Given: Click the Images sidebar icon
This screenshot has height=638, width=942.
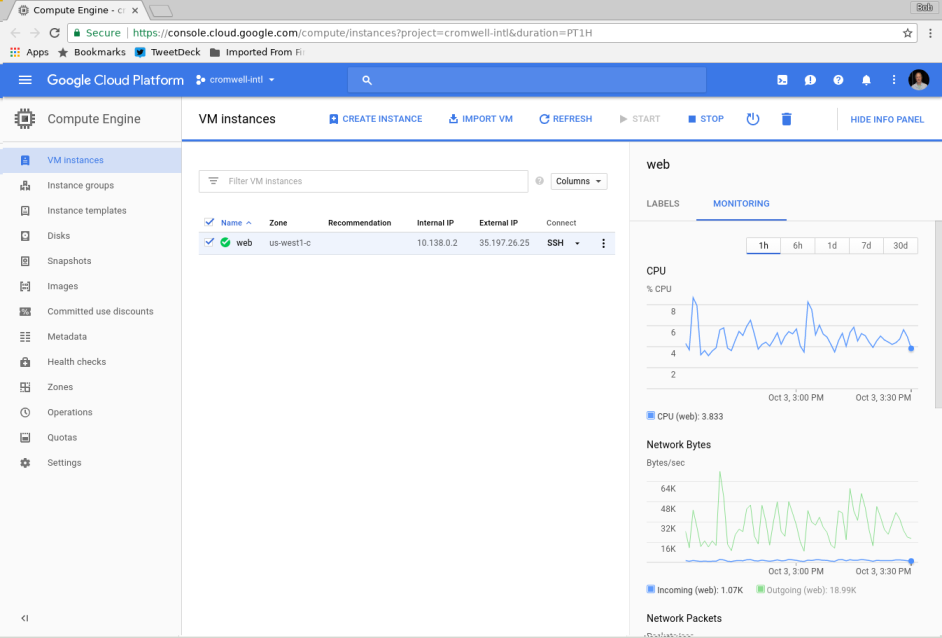Looking at the screenshot, I should [25, 287].
